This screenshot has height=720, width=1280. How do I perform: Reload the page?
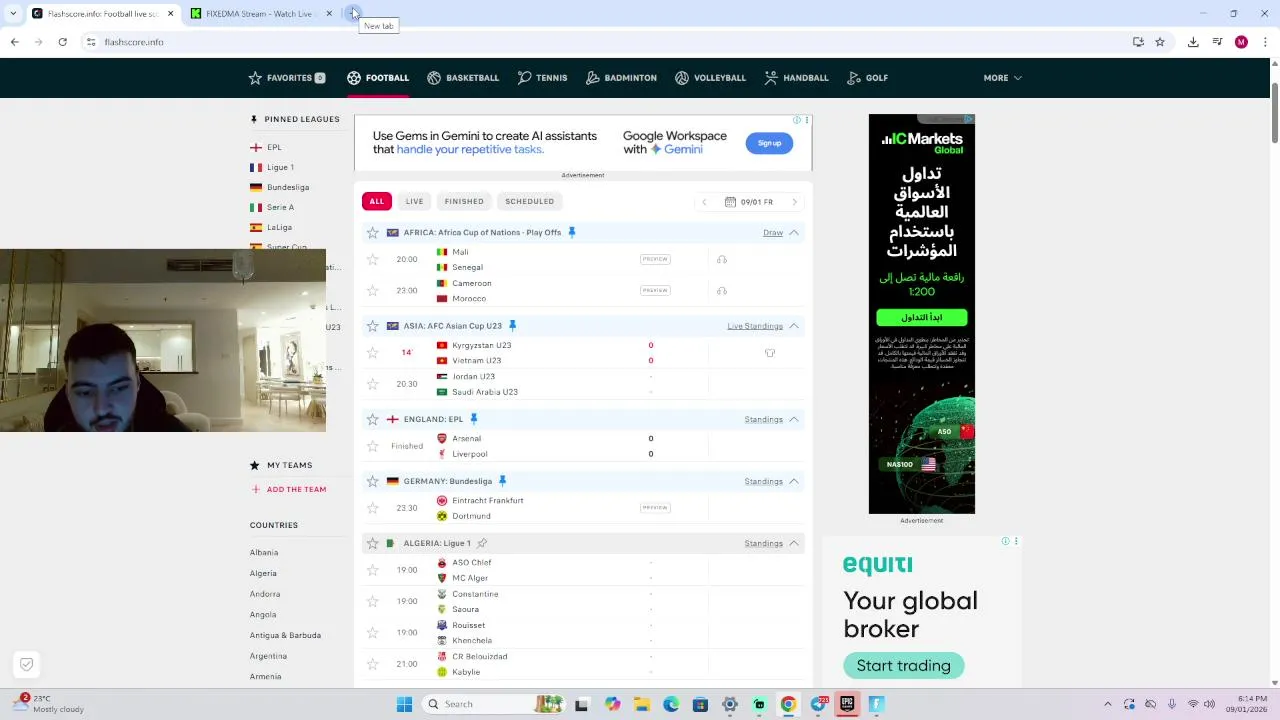tap(62, 42)
